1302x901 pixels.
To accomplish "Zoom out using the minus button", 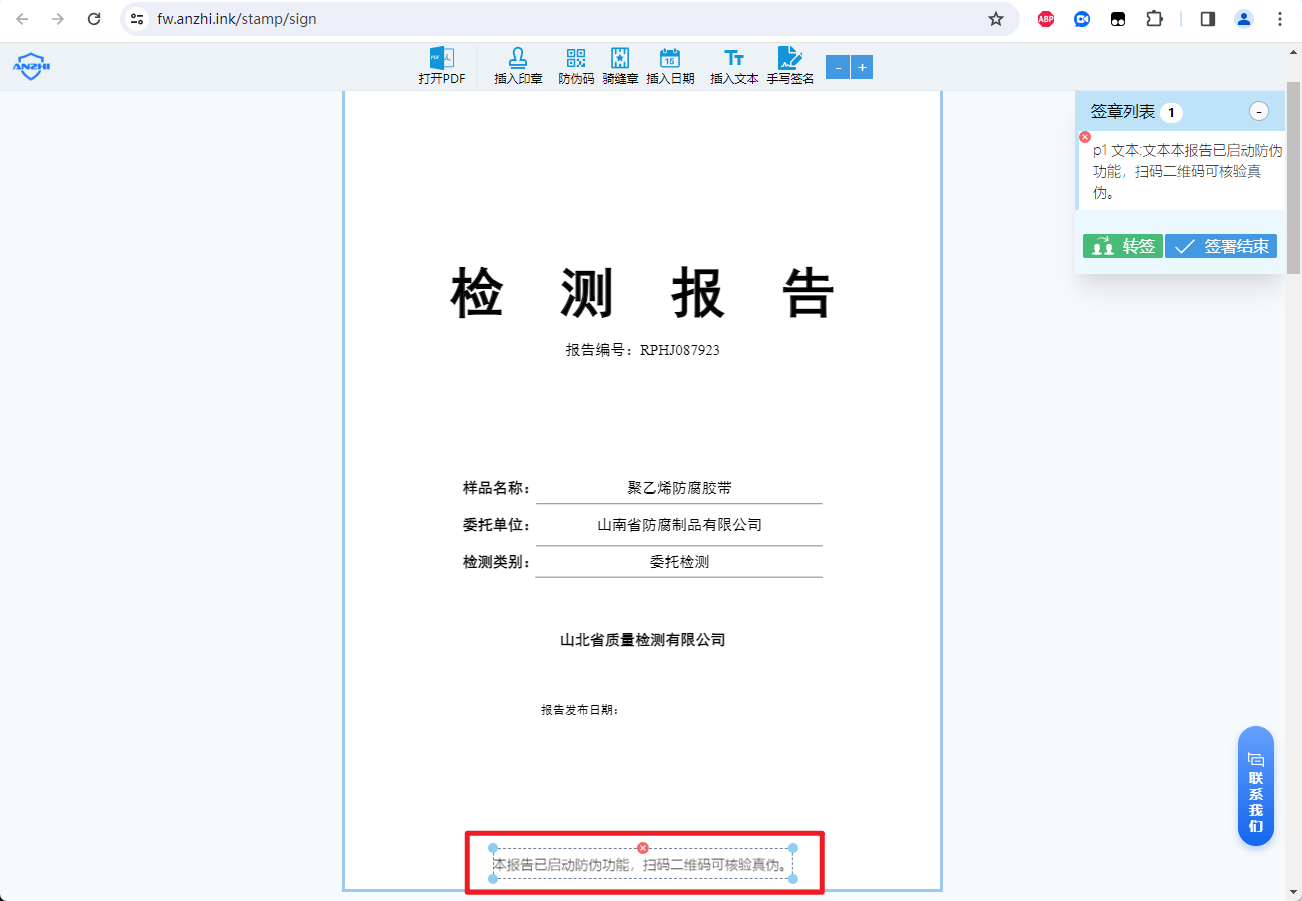I will coord(837,67).
